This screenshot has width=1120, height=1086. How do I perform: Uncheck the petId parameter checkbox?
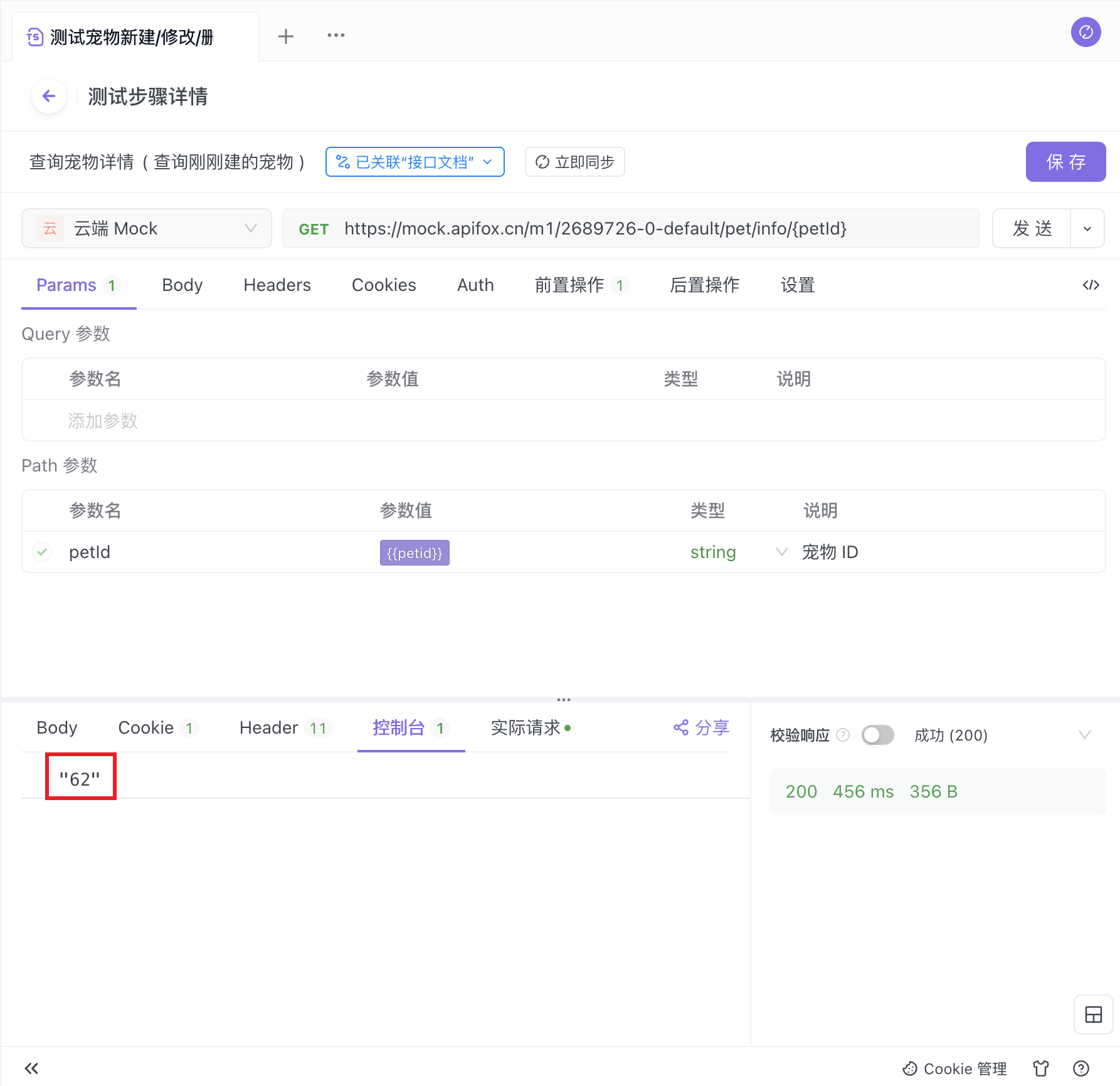[42, 552]
